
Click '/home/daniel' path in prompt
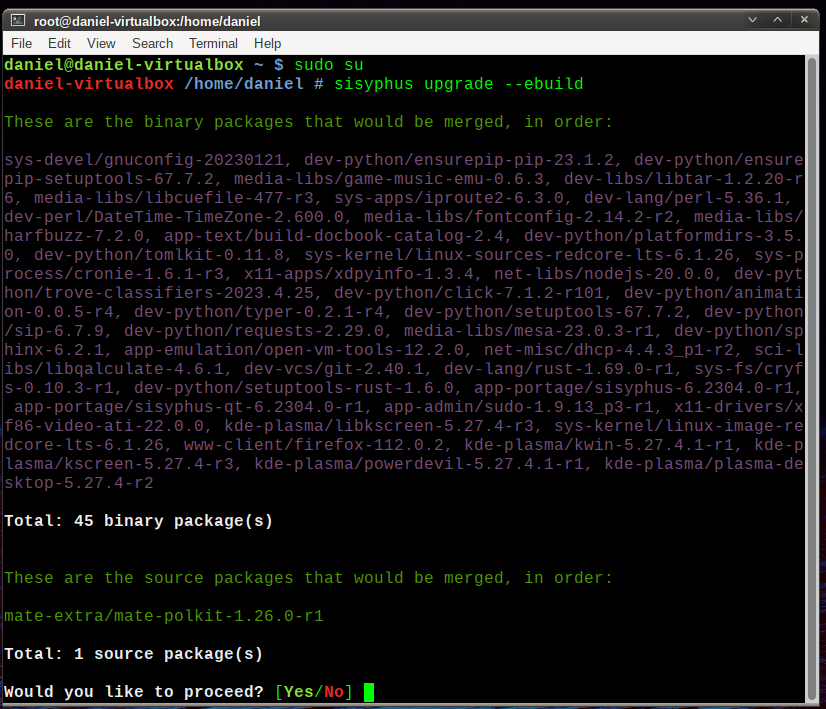244,84
